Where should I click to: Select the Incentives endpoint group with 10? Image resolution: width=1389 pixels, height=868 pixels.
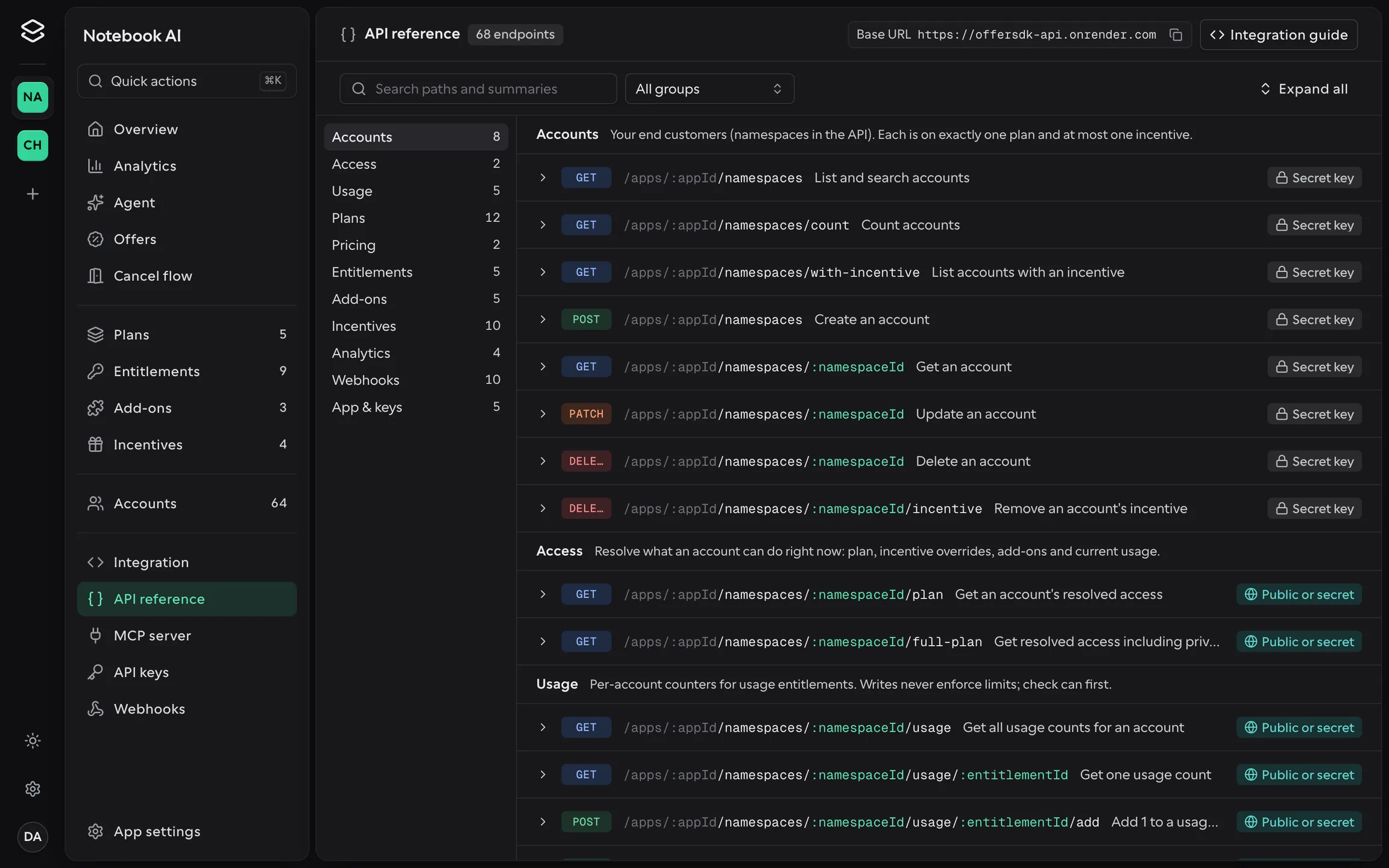tap(416, 326)
